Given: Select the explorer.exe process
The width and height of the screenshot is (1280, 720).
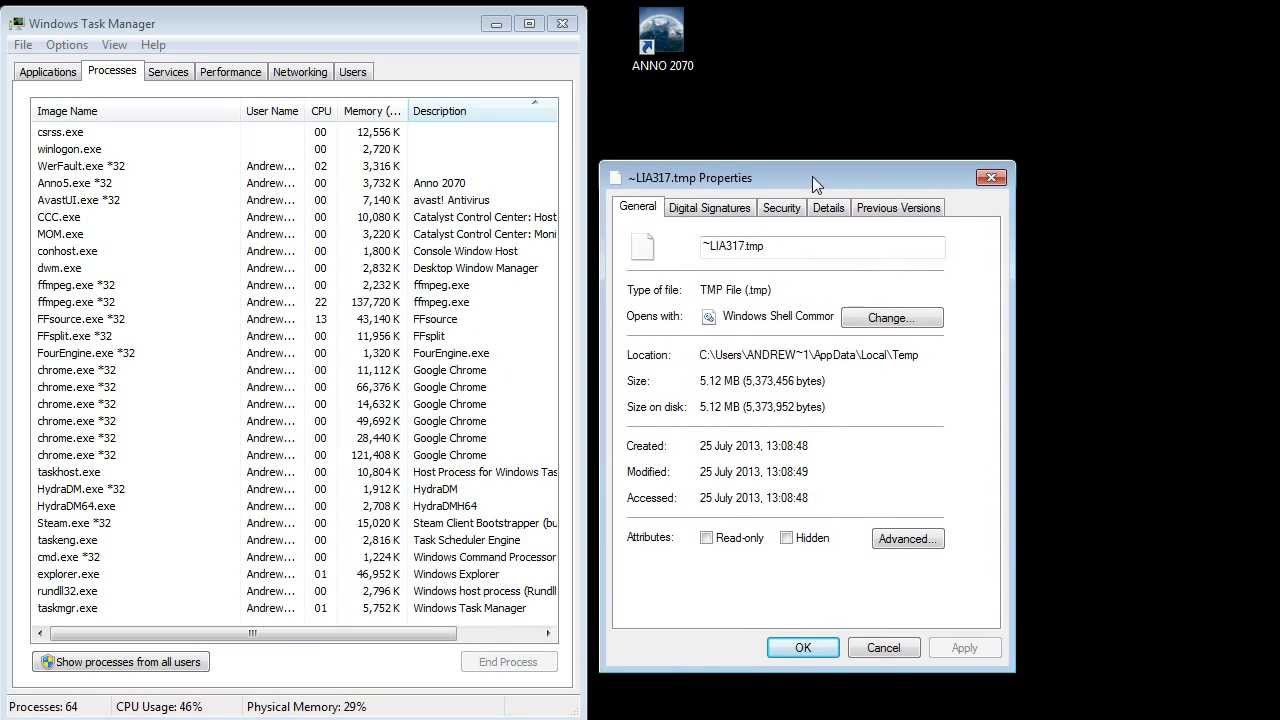Looking at the screenshot, I should click(x=294, y=574).
